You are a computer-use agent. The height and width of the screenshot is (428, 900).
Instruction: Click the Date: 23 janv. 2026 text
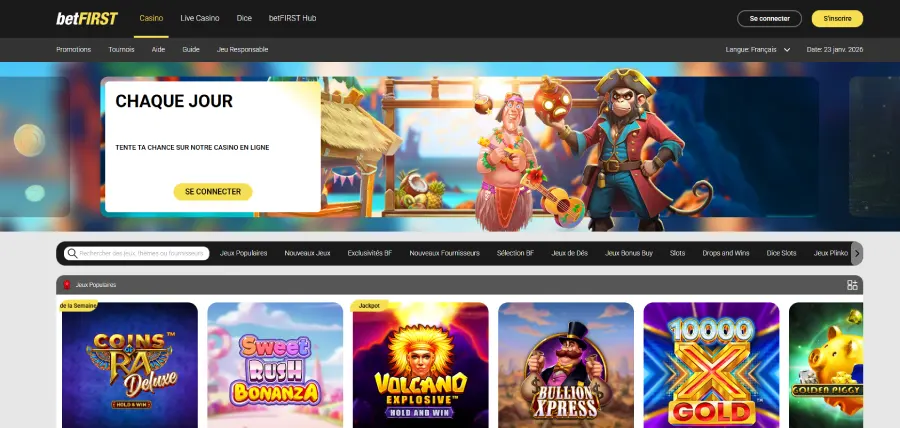coord(835,49)
